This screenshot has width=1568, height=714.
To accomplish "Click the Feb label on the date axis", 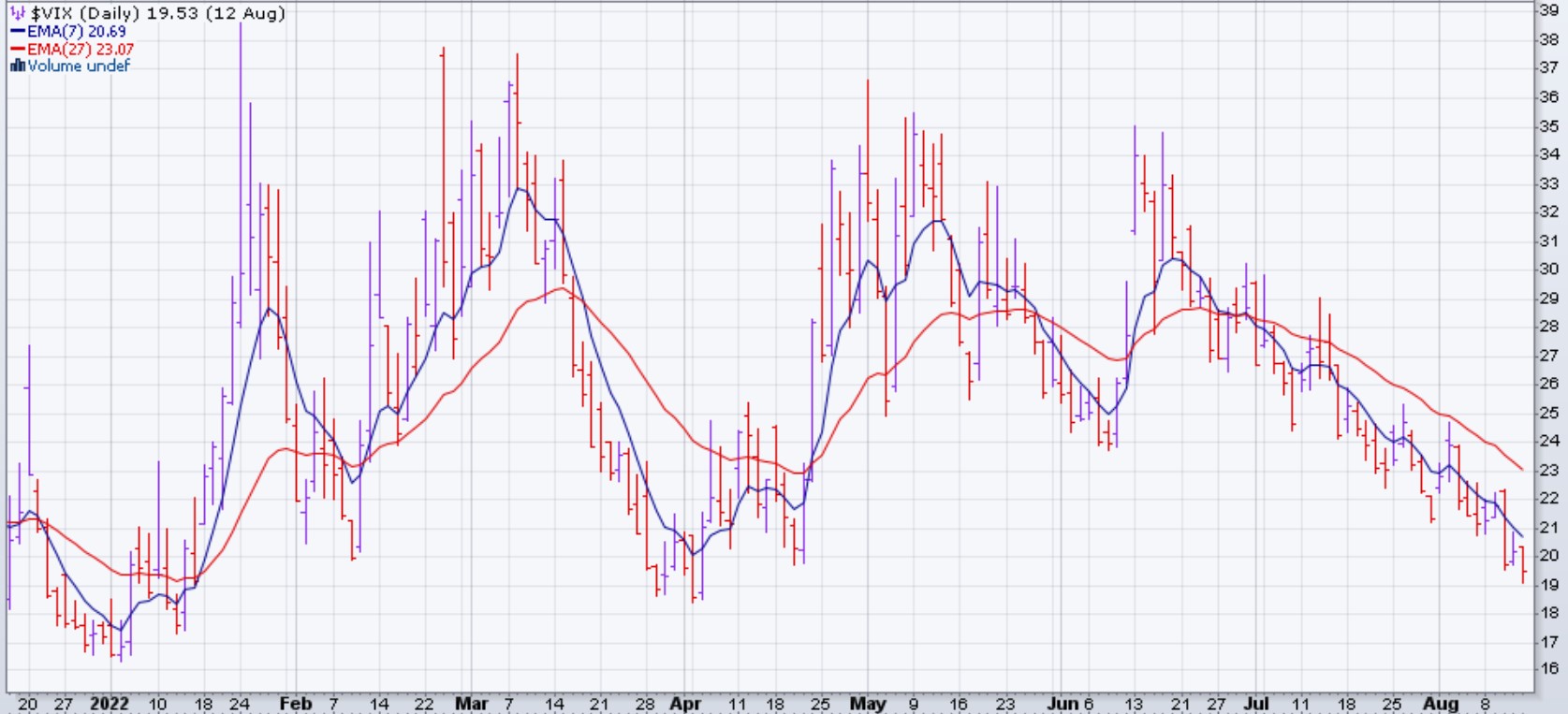I will (295, 704).
